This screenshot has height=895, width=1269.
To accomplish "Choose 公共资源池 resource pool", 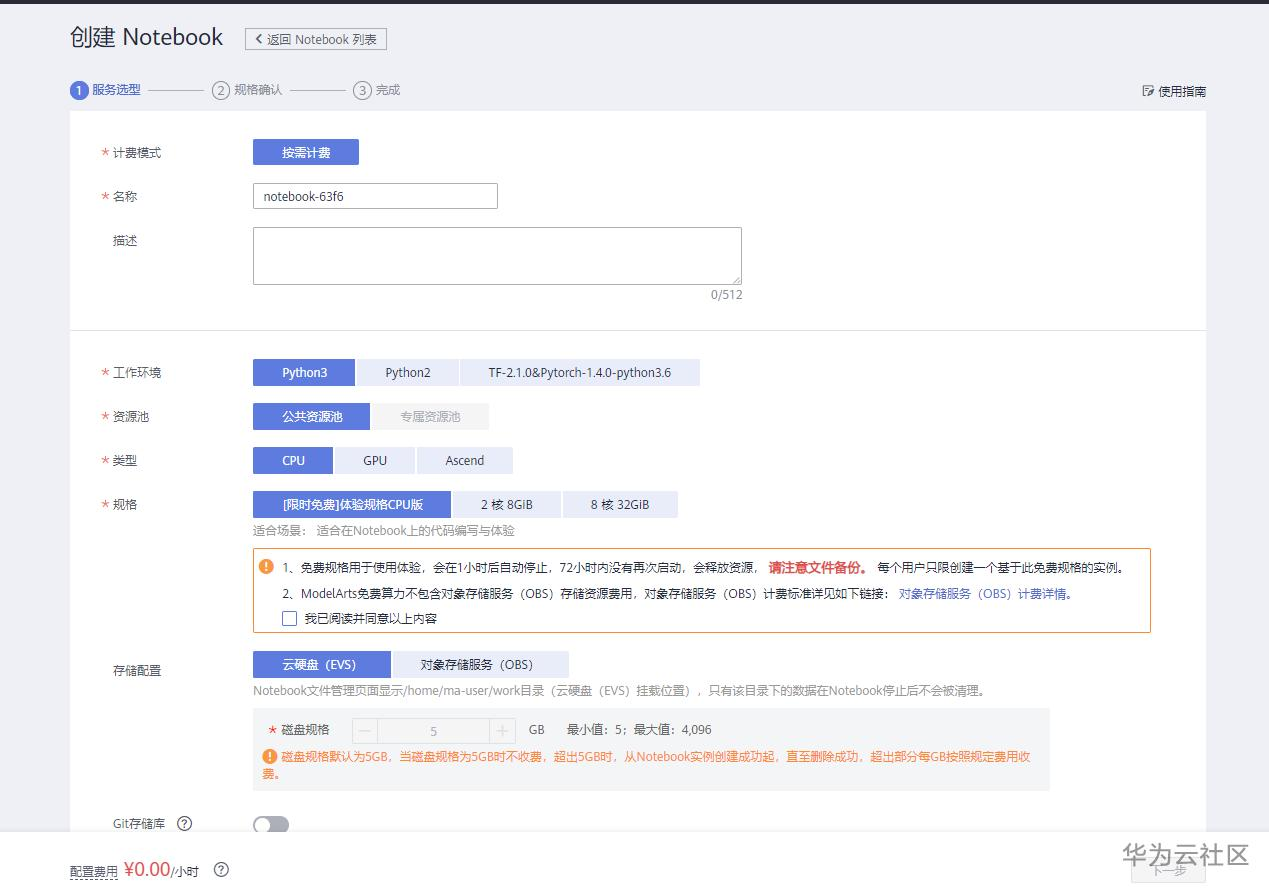I will pyautogui.click(x=311, y=416).
